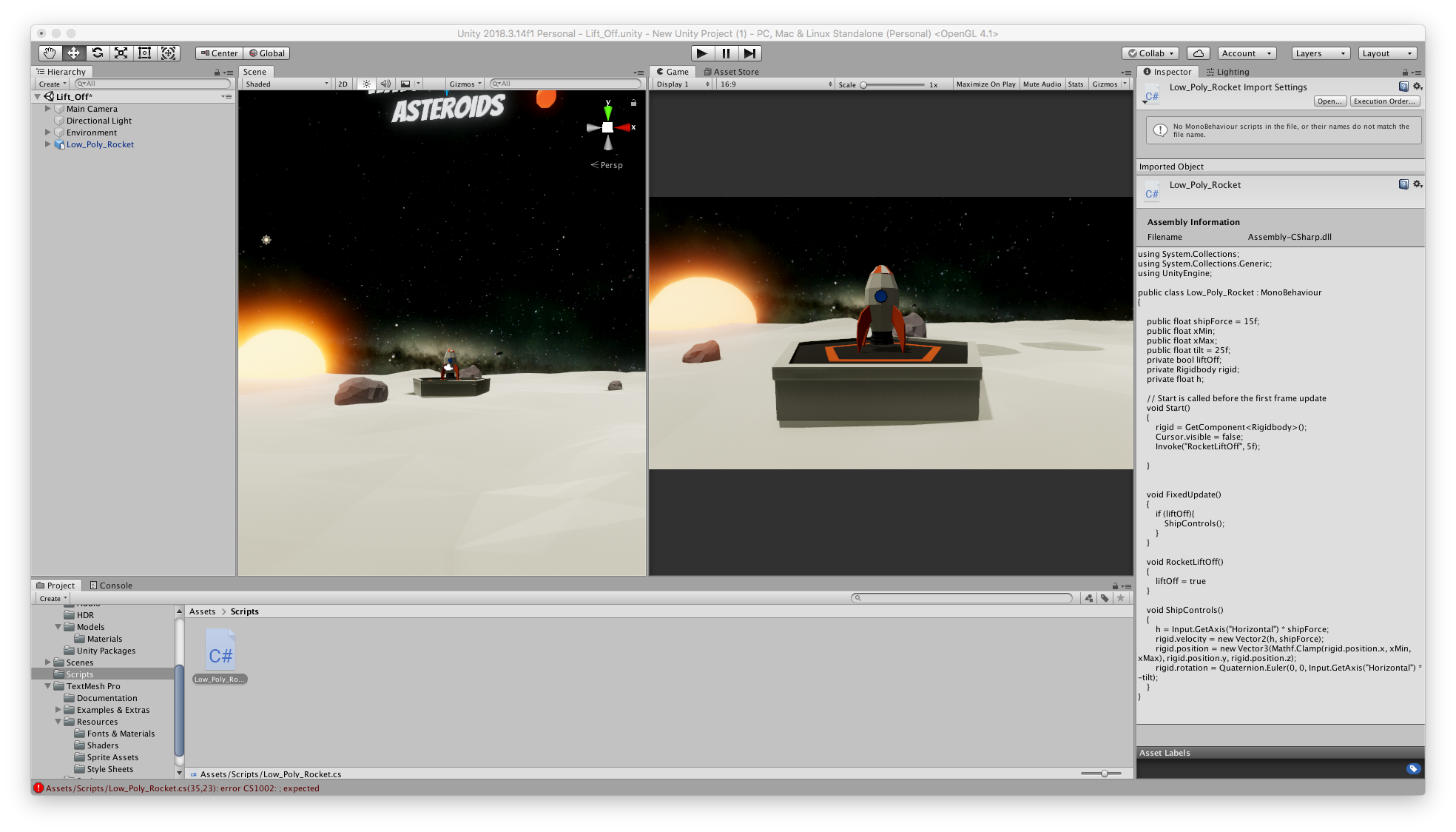The image size is (1456, 832).
Task: Select the Hand tool
Action: [50, 53]
